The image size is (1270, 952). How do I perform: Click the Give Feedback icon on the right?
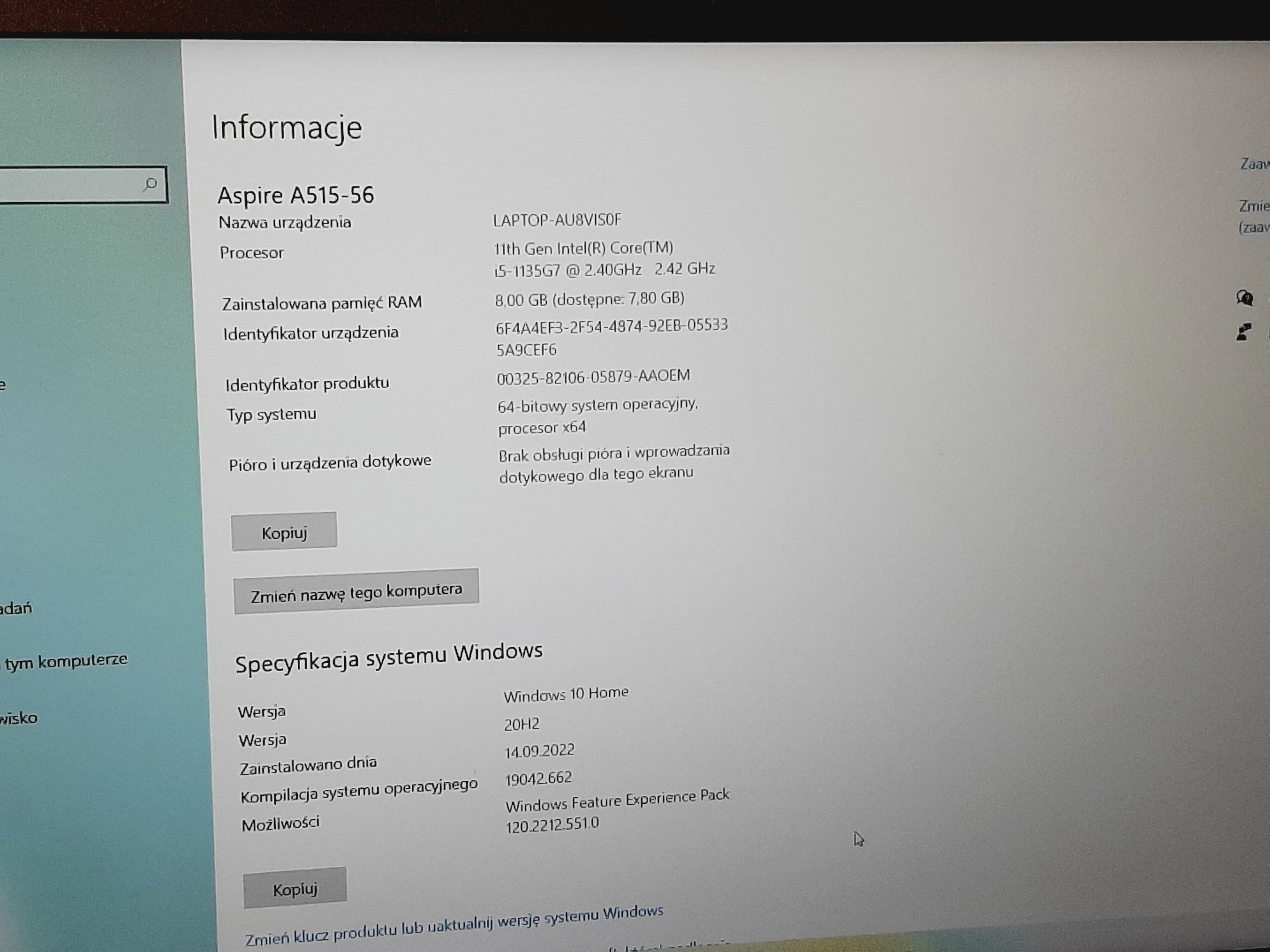1244,332
